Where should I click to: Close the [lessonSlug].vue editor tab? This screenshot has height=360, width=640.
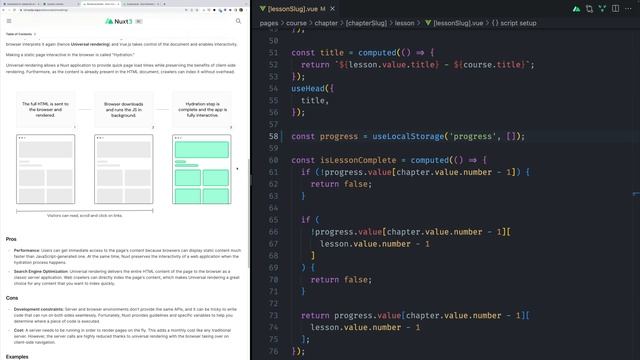point(333,9)
